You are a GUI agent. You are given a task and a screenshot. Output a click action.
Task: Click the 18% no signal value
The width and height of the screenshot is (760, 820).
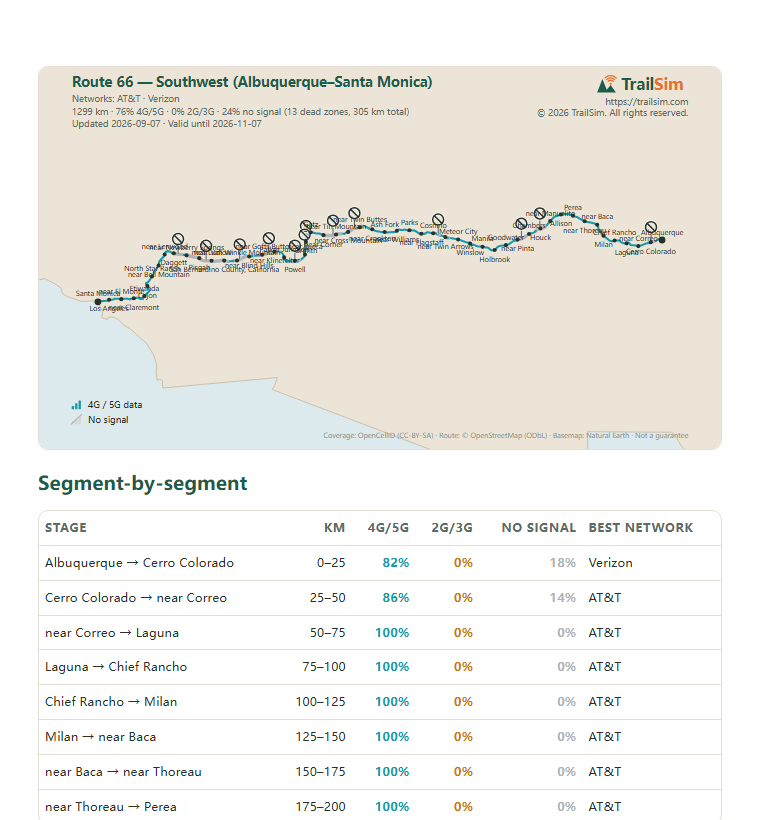coord(563,563)
